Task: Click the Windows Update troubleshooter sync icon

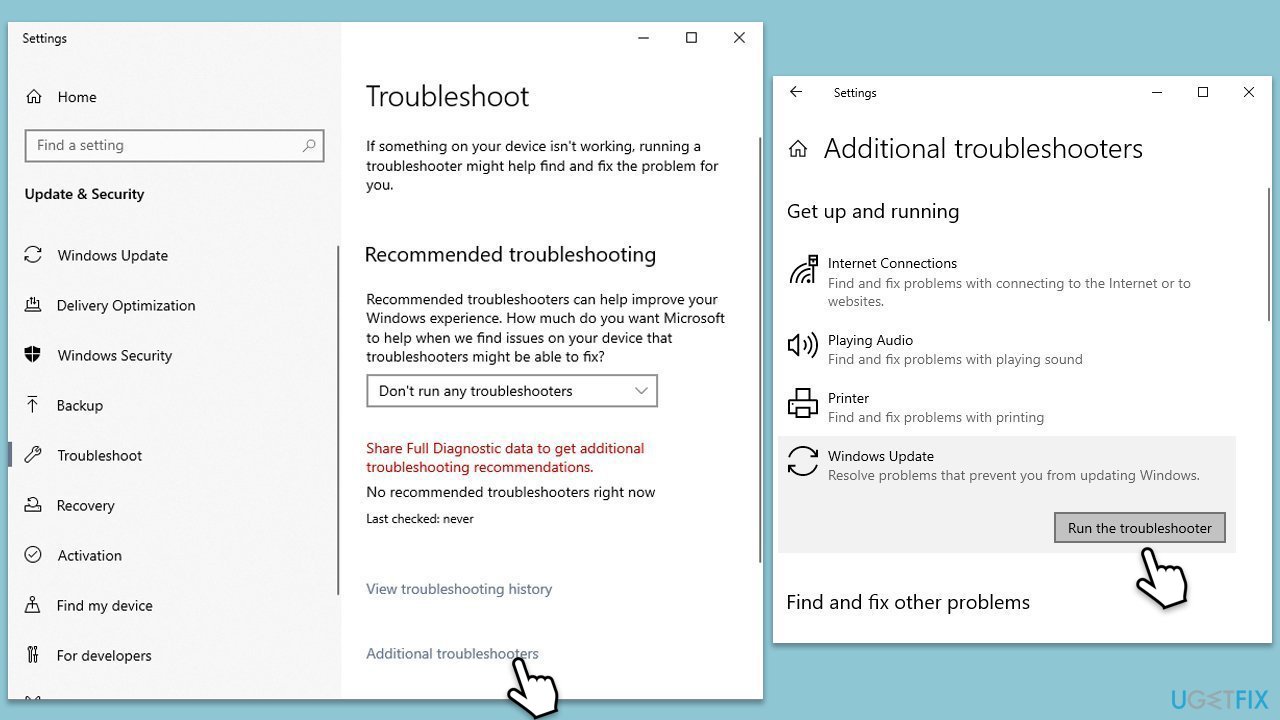Action: pyautogui.click(x=803, y=461)
